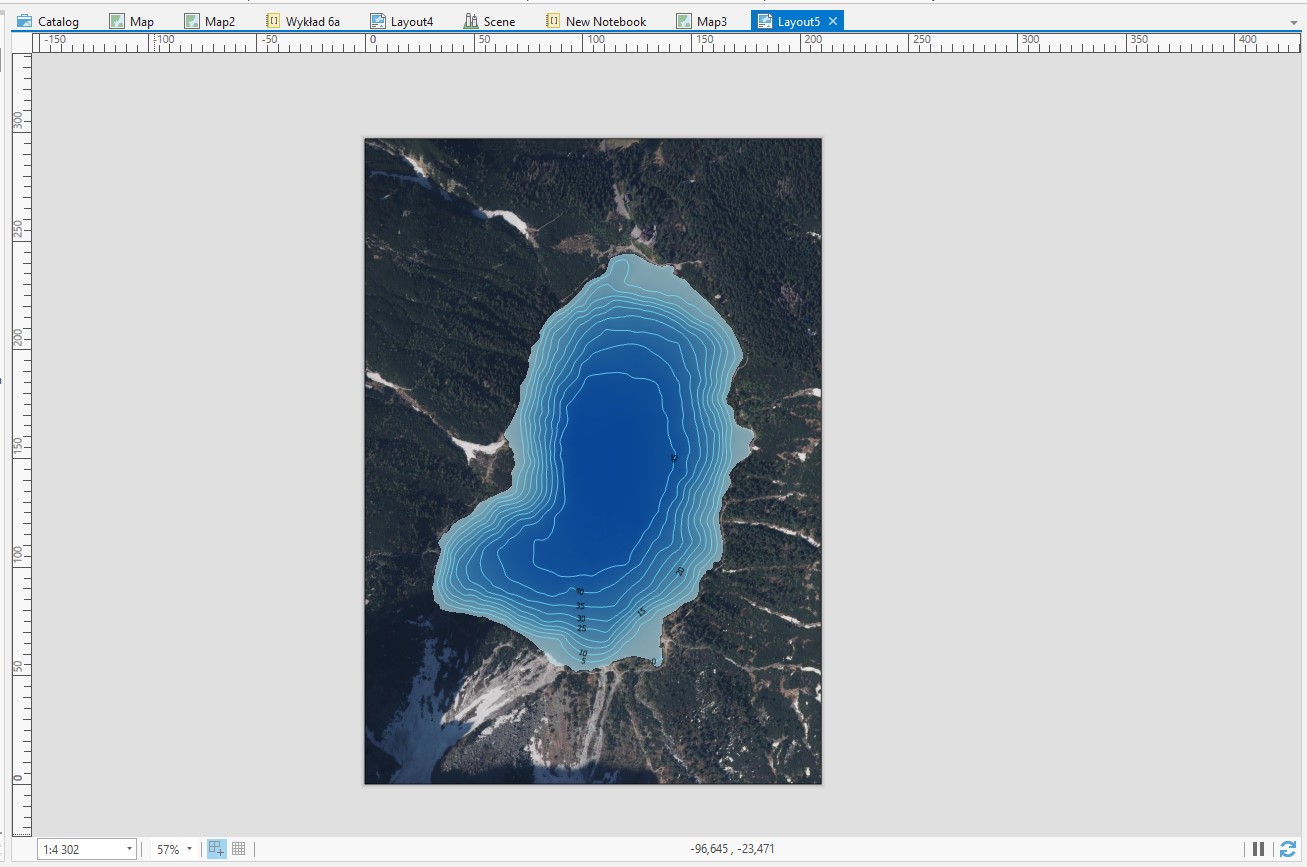Click the Scene tab binoculars icon
The height and width of the screenshot is (867, 1307).
pos(471,21)
